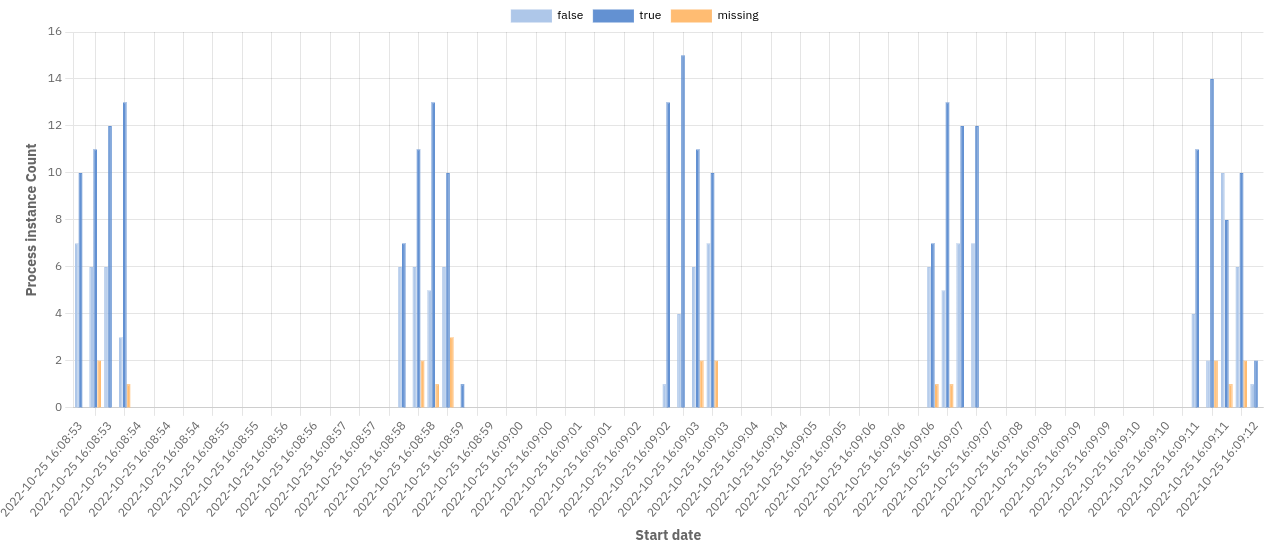Click the light blue bar reaching 10
This screenshot has width=1270, height=548.
coord(1222,290)
